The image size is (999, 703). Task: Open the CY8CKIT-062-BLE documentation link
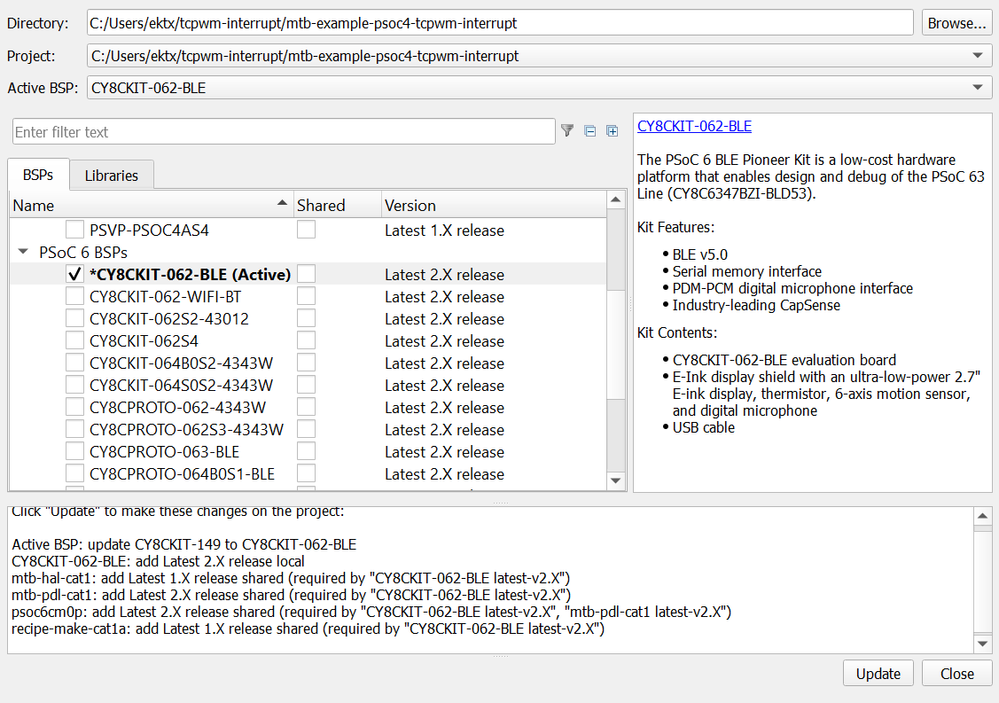tap(694, 126)
